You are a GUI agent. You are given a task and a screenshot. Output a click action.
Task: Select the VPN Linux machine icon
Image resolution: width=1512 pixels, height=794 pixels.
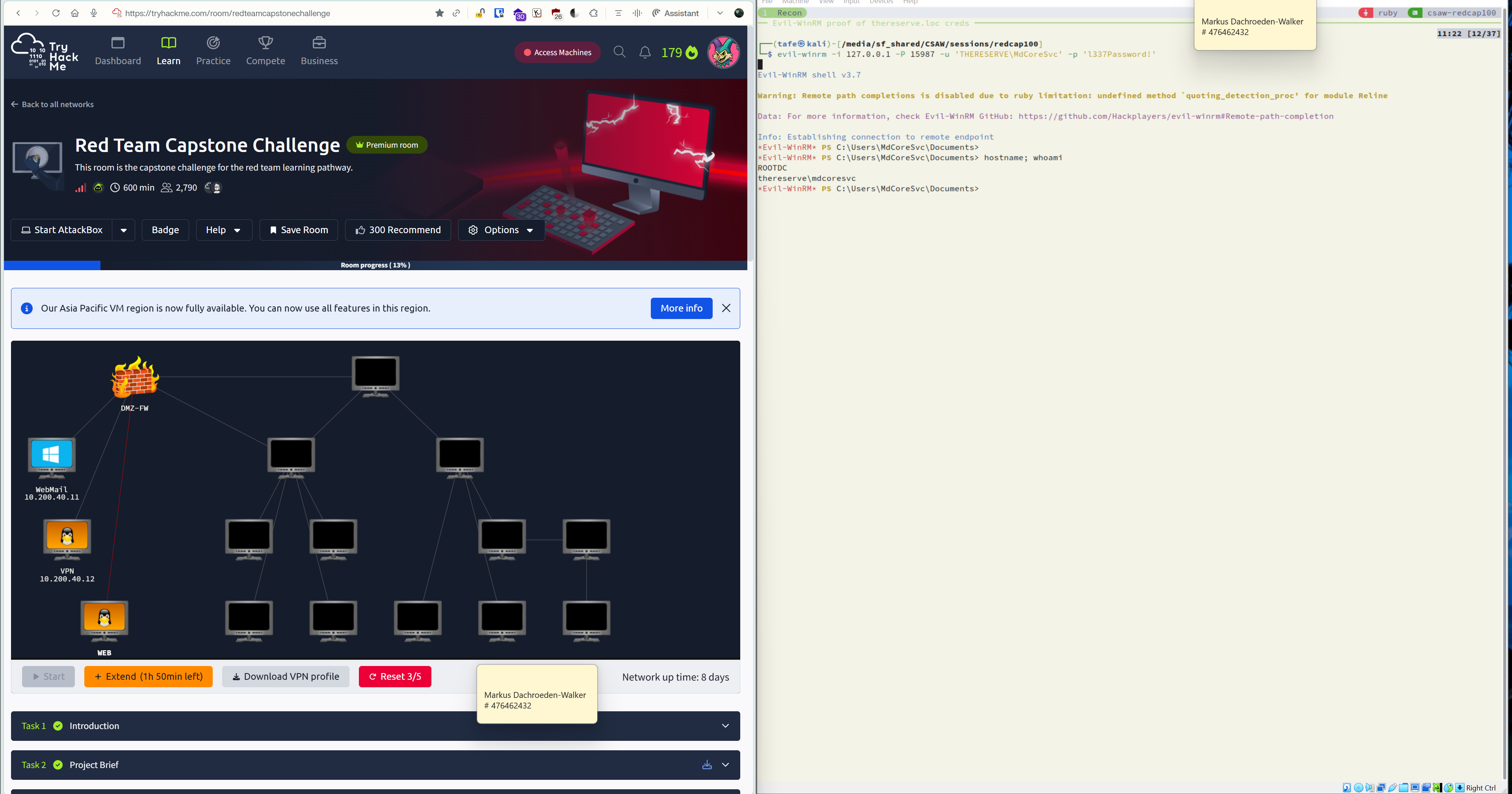[67, 538]
